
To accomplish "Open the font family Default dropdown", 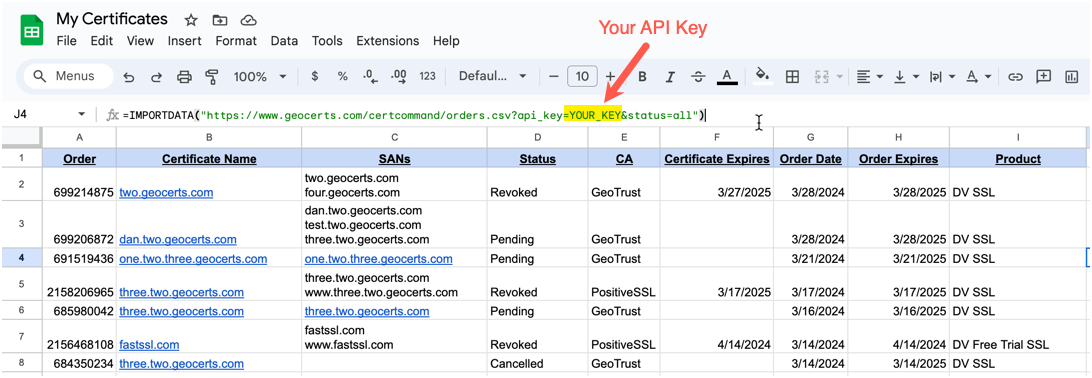I will (x=492, y=77).
